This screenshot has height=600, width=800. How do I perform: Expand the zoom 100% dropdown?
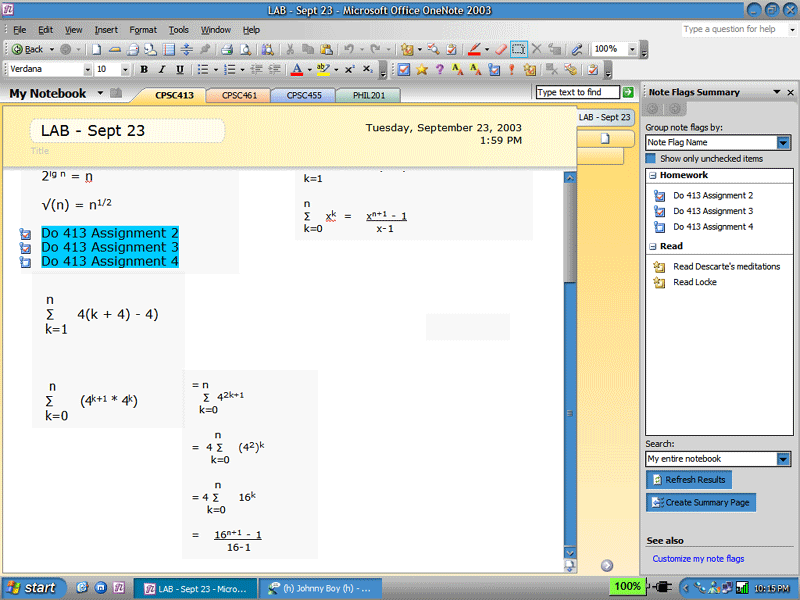click(x=631, y=49)
